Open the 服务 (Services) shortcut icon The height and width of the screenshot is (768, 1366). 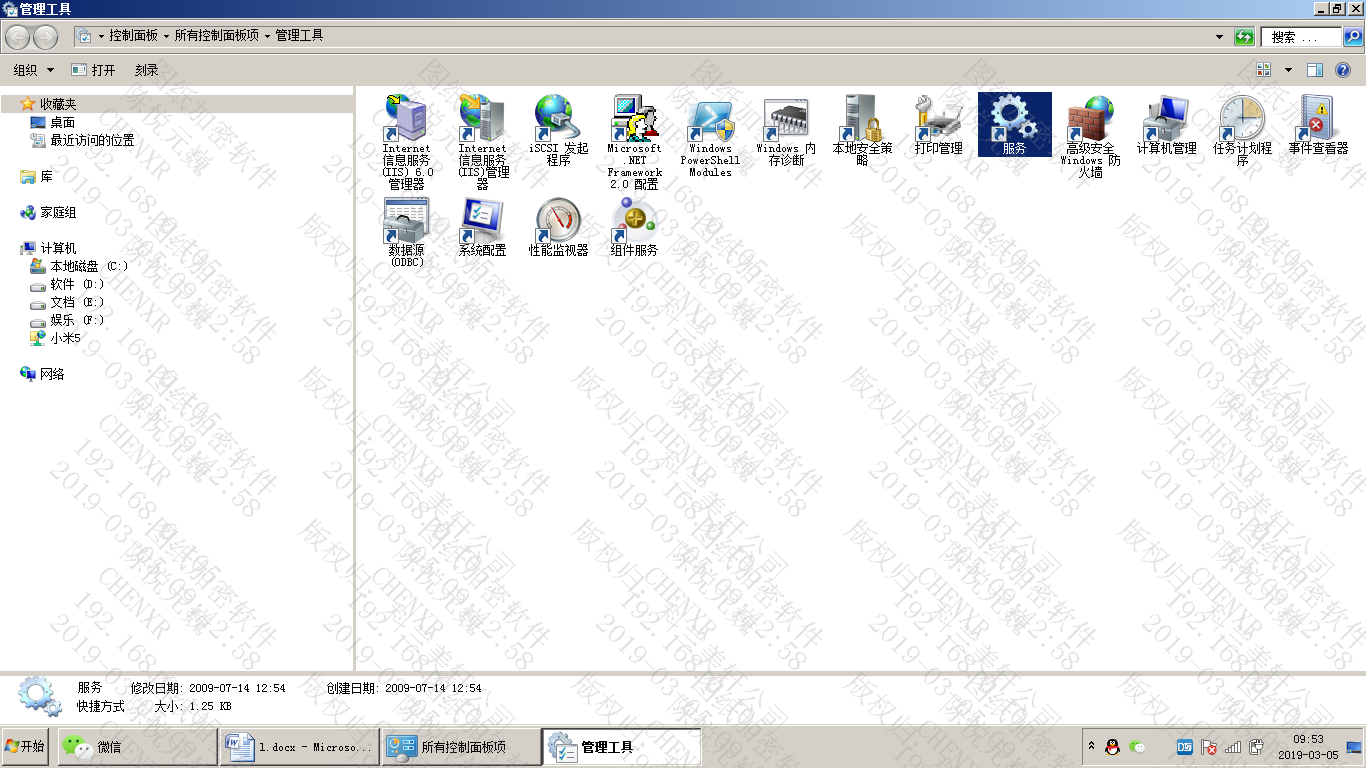tap(1014, 120)
